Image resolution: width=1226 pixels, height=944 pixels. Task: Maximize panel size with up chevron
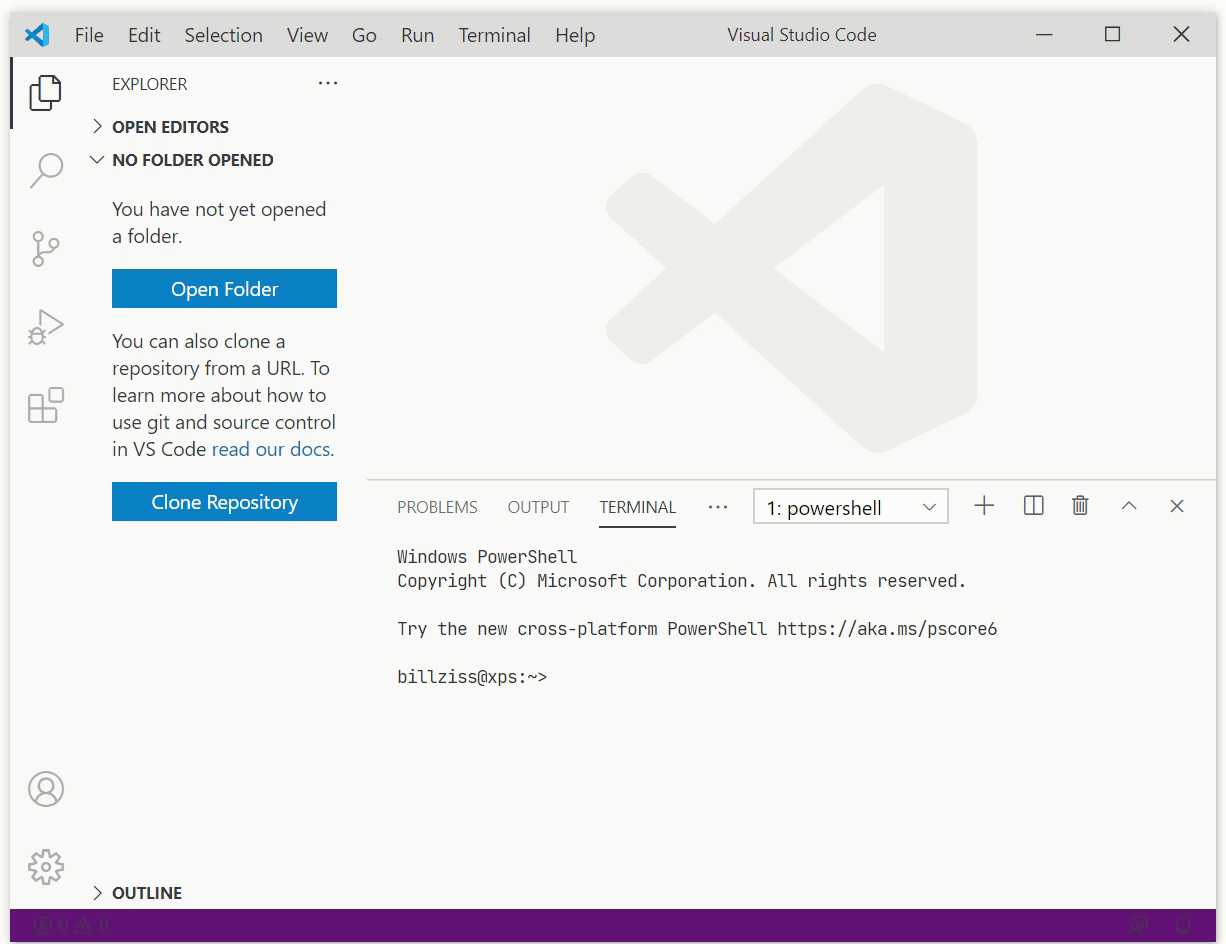click(1129, 506)
